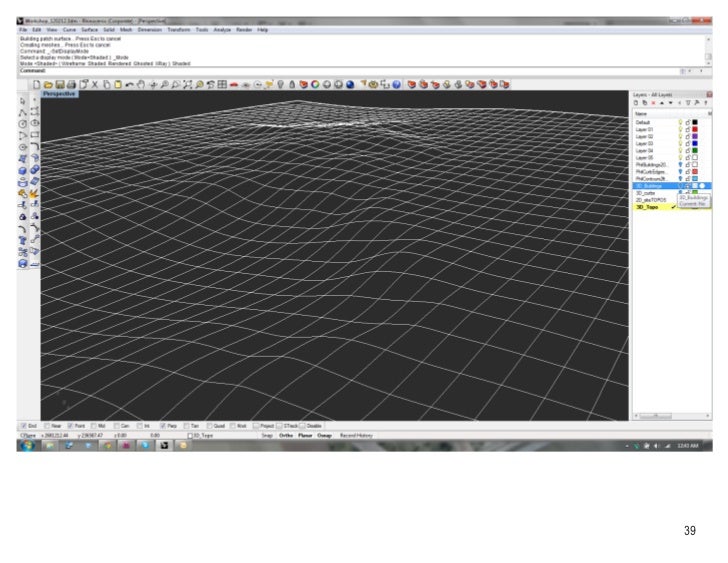Toggle the Perp osnap checkbox
The height and width of the screenshot is (563, 728).
(x=163, y=426)
